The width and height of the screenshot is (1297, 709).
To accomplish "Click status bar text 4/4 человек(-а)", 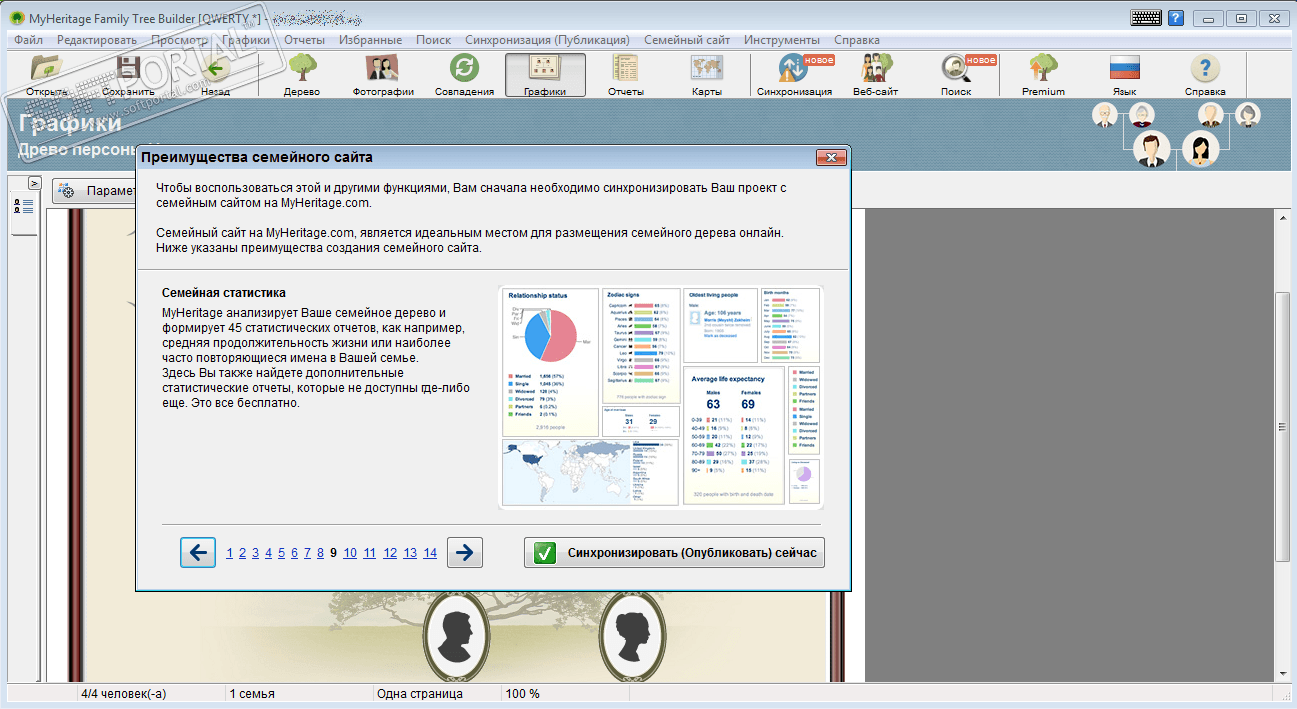I will 123,693.
